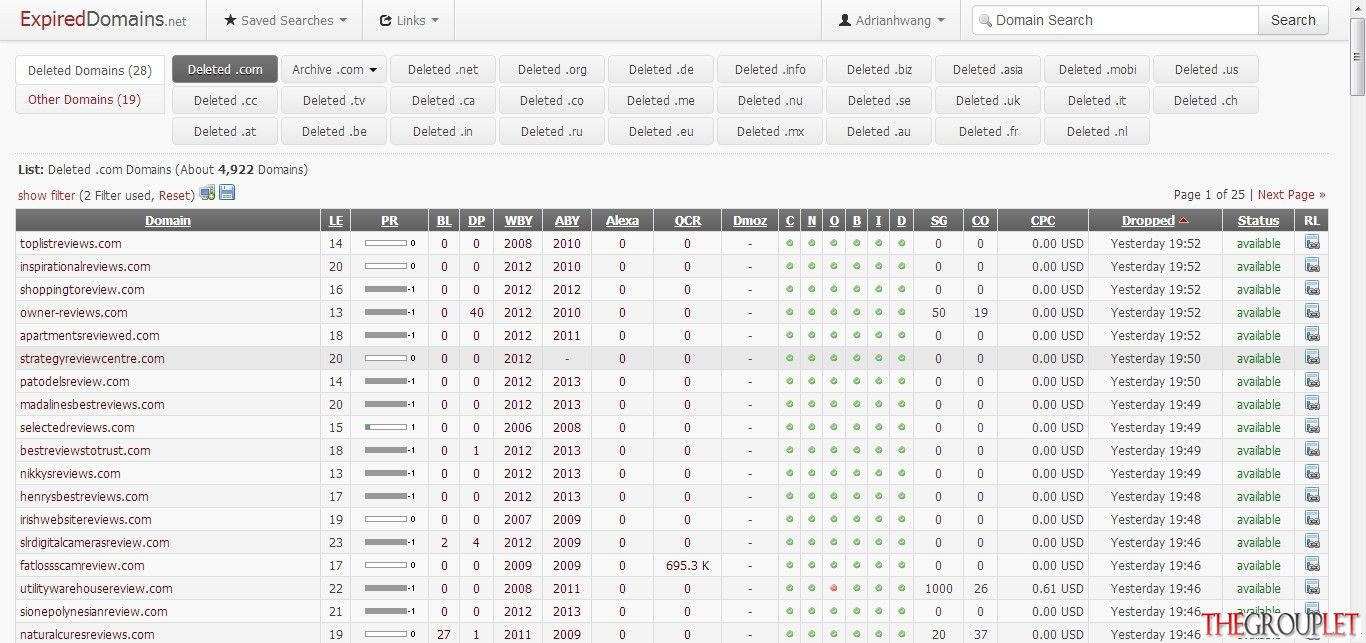Open the utilitywarehousereview.com domain link
Viewport: 1366px width, 643px height.
pos(96,588)
